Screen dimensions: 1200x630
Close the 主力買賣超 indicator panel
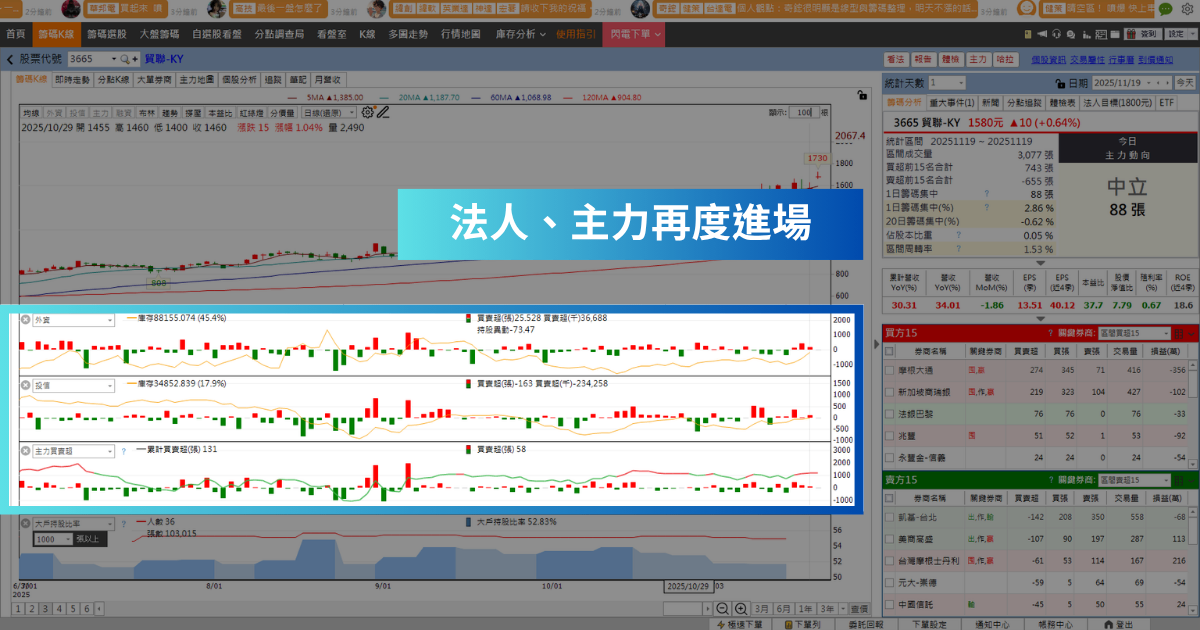tap(26, 451)
